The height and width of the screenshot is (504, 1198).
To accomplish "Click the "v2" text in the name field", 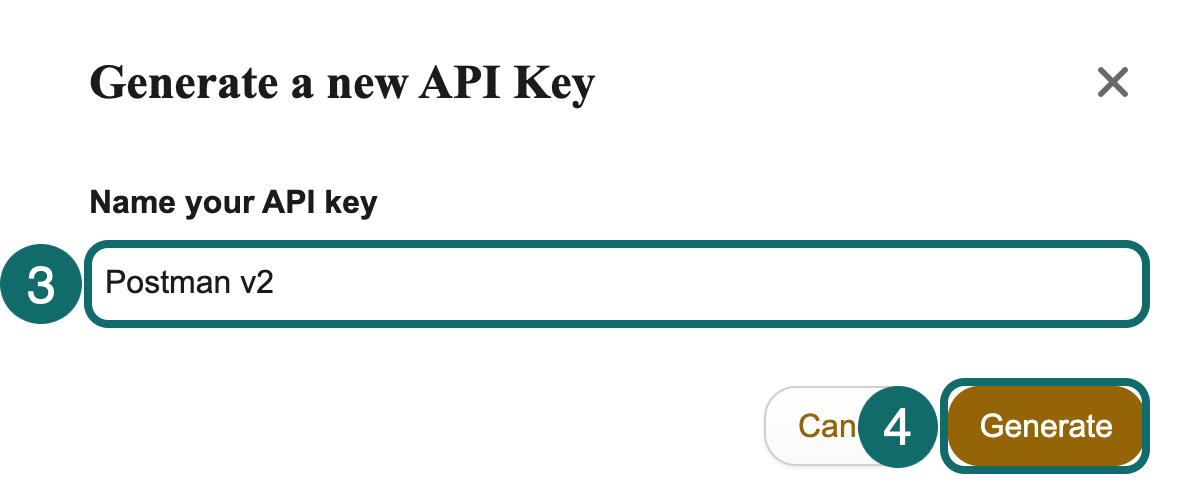I will (x=256, y=283).
